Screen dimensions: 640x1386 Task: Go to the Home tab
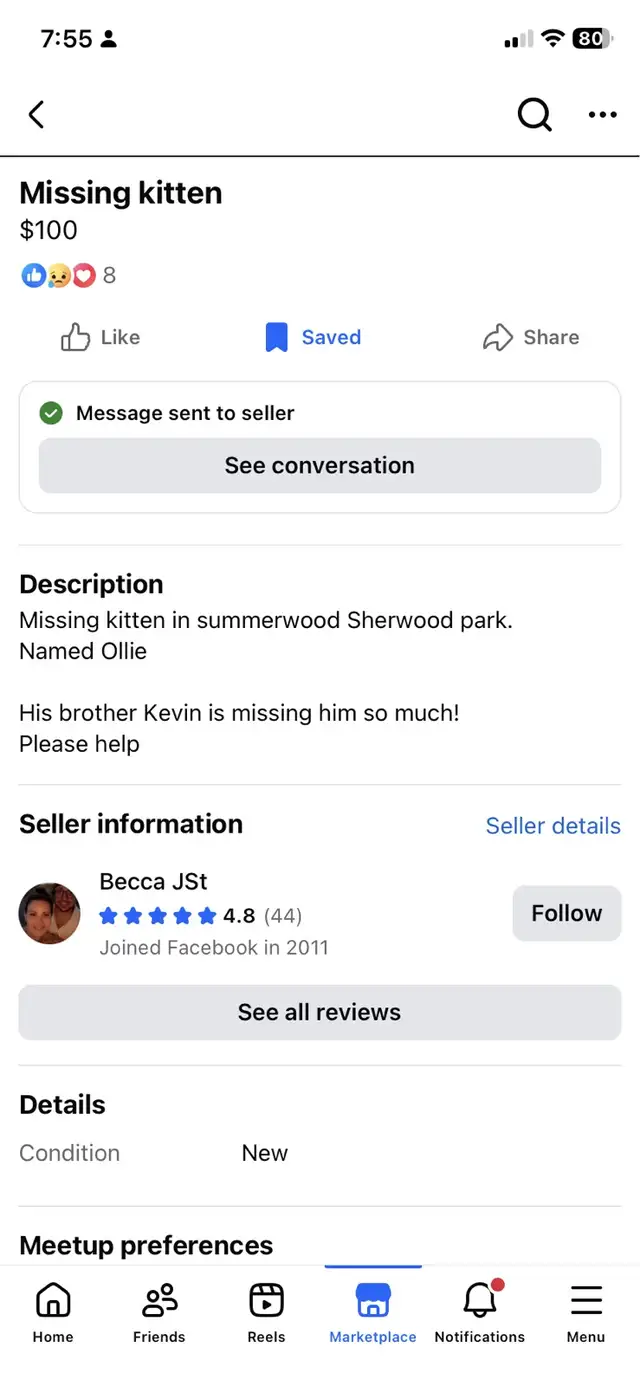click(53, 1311)
